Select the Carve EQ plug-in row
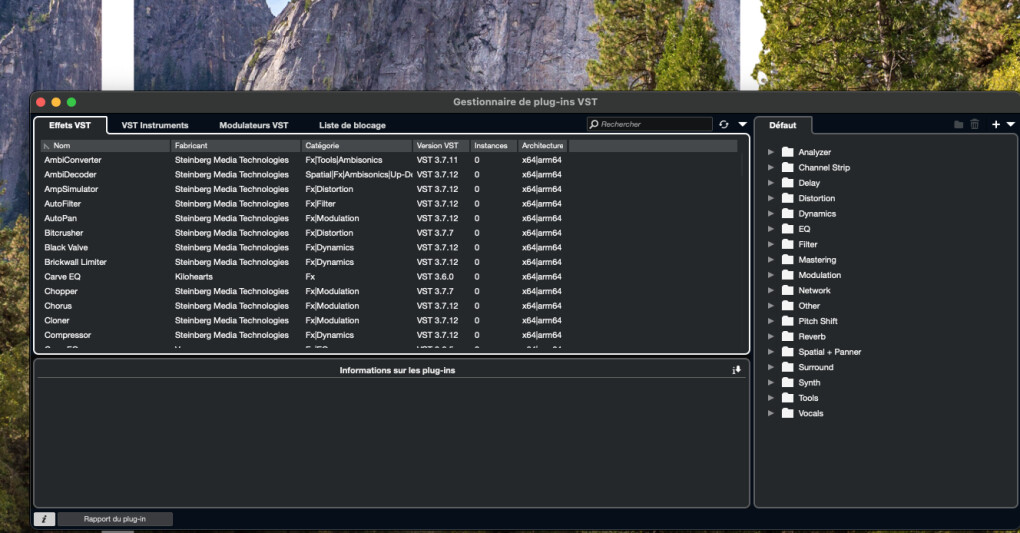This screenshot has width=1020, height=533. (x=389, y=277)
